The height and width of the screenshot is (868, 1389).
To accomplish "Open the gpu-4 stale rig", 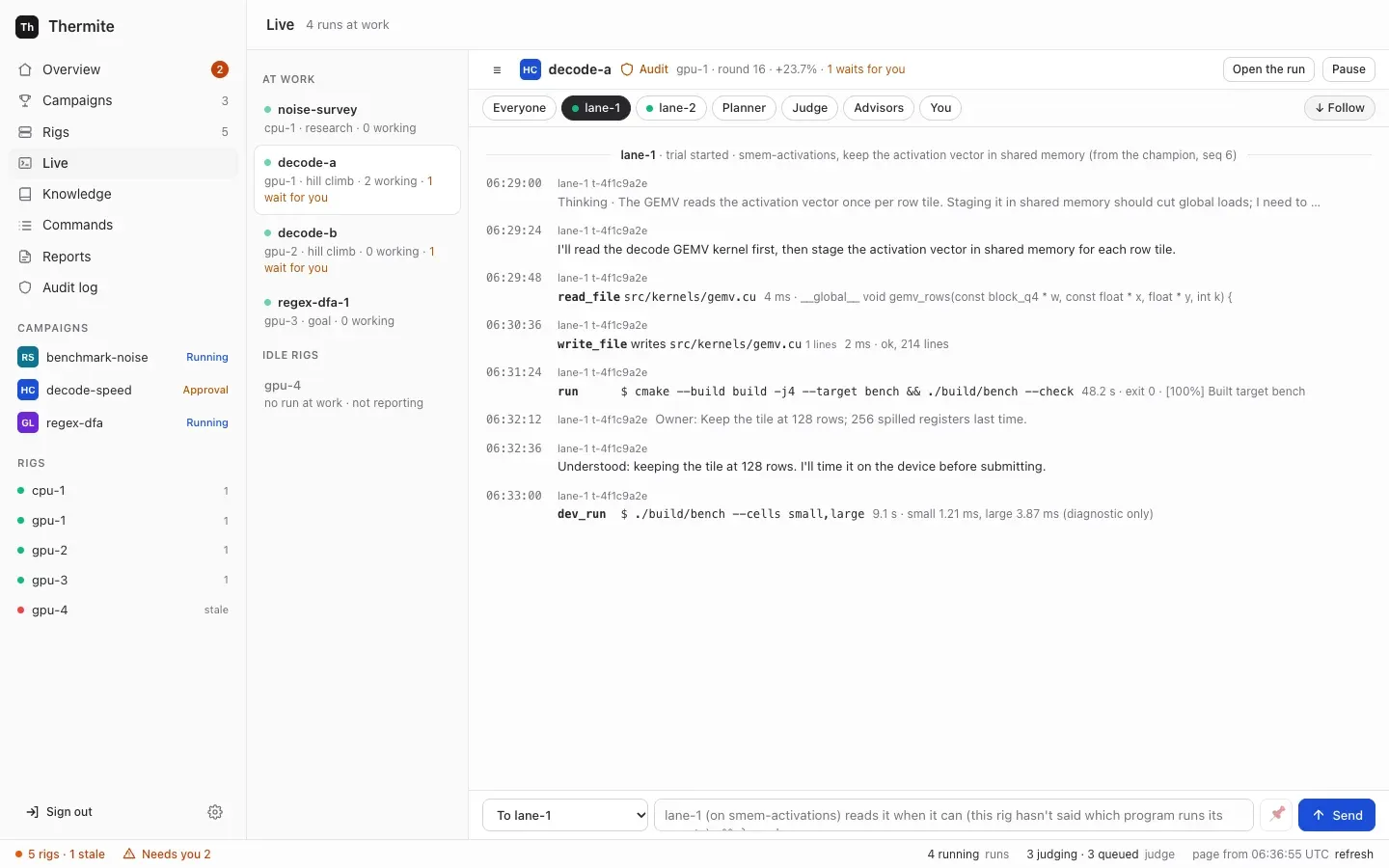I will 123,610.
